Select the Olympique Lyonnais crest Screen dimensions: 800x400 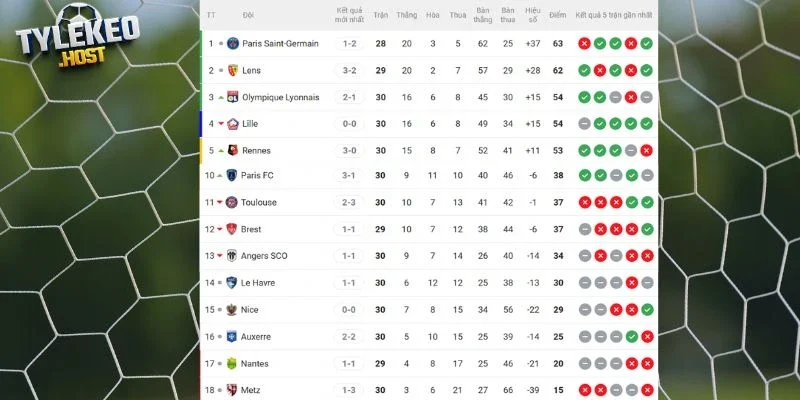233,97
